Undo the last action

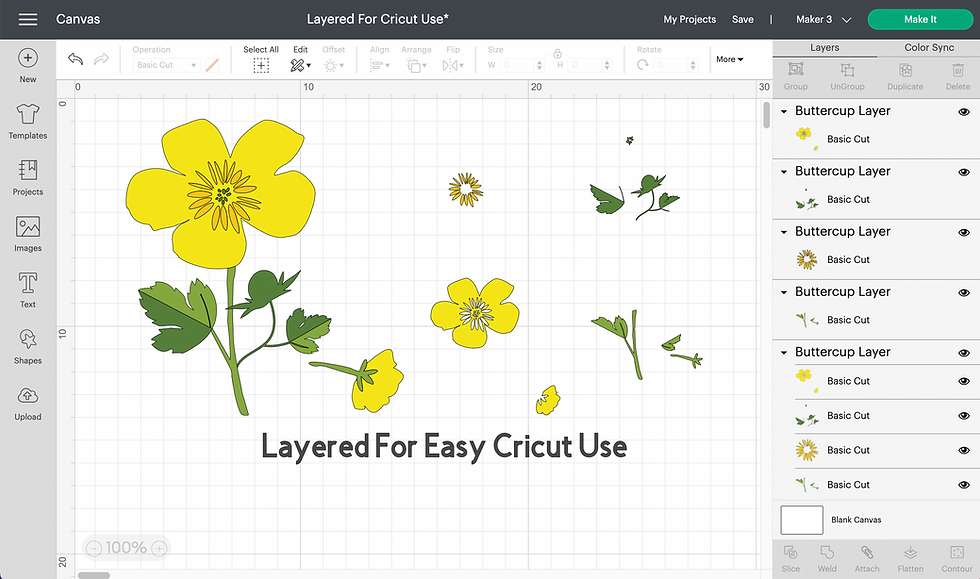point(75,59)
